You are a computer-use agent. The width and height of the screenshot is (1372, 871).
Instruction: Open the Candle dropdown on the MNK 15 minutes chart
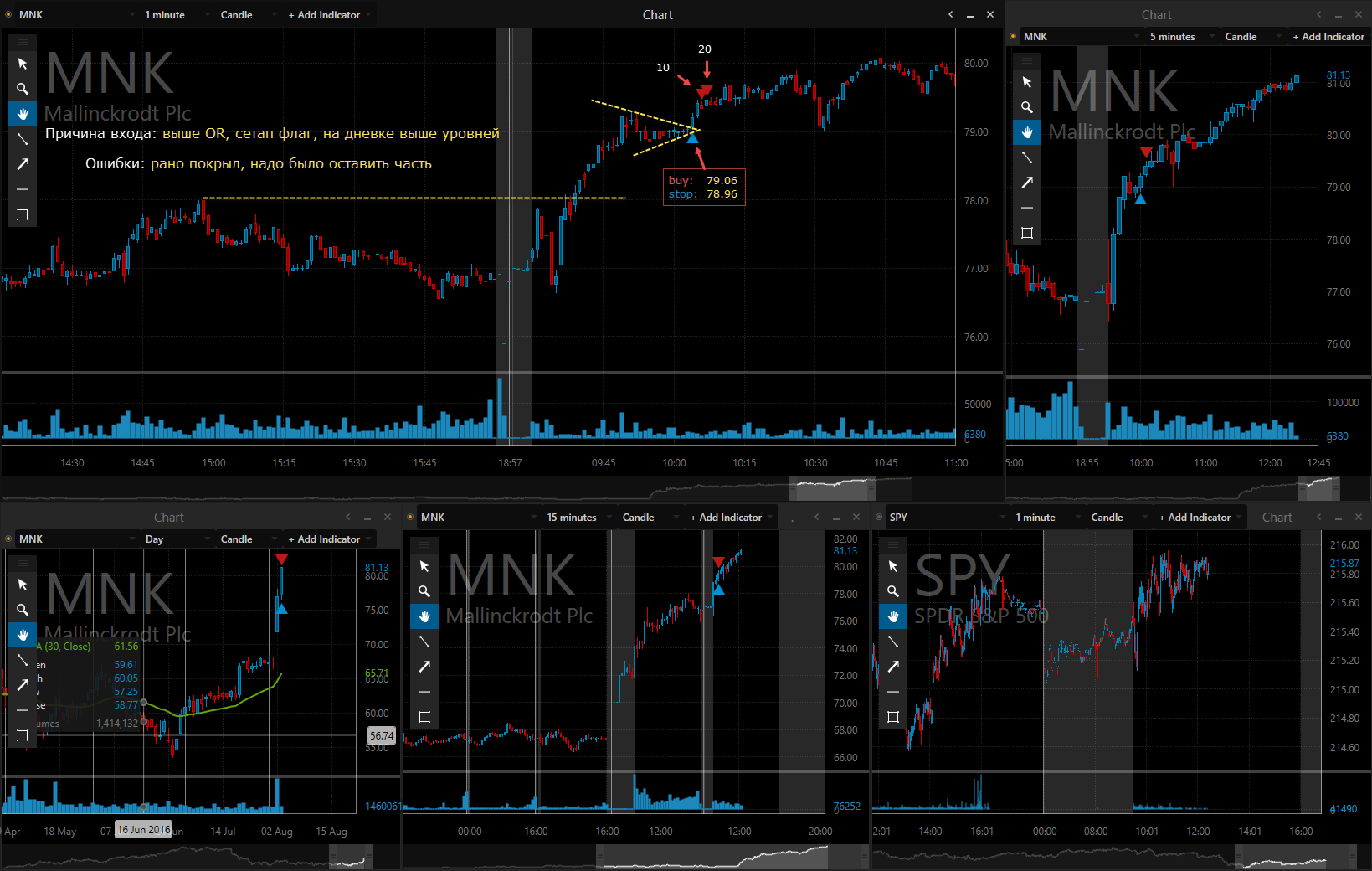[x=649, y=518]
